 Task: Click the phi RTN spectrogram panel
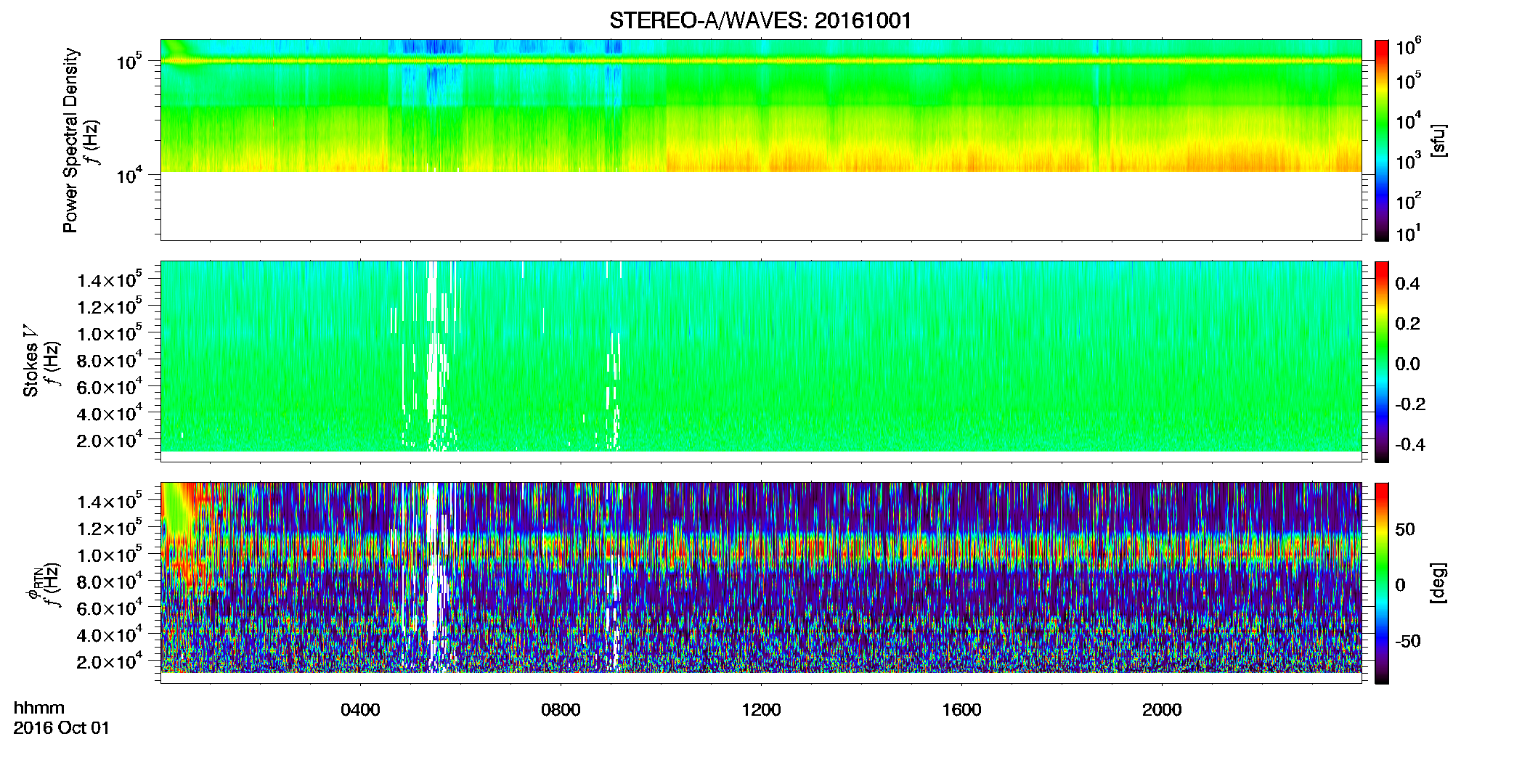tap(761, 583)
